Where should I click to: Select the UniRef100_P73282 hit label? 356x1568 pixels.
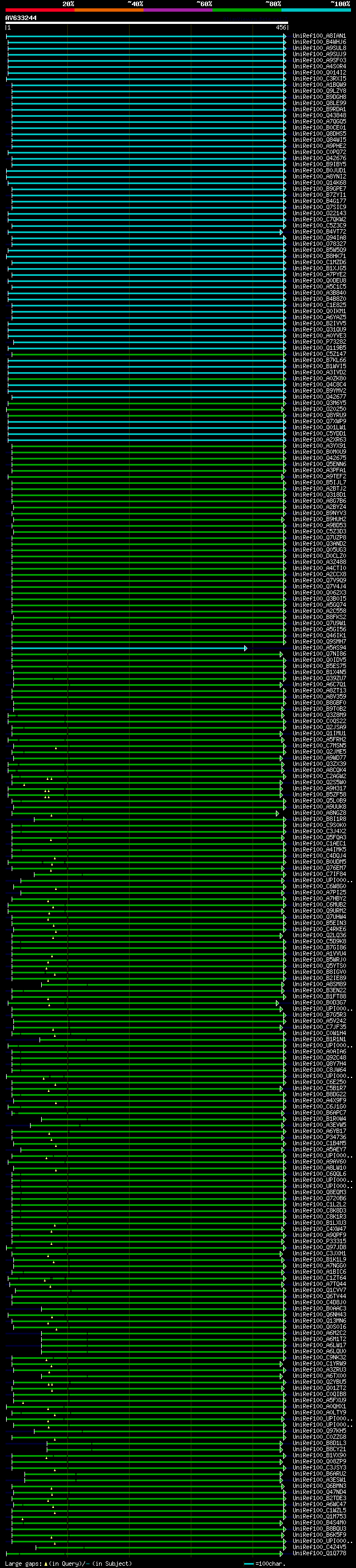[x=319, y=342]
